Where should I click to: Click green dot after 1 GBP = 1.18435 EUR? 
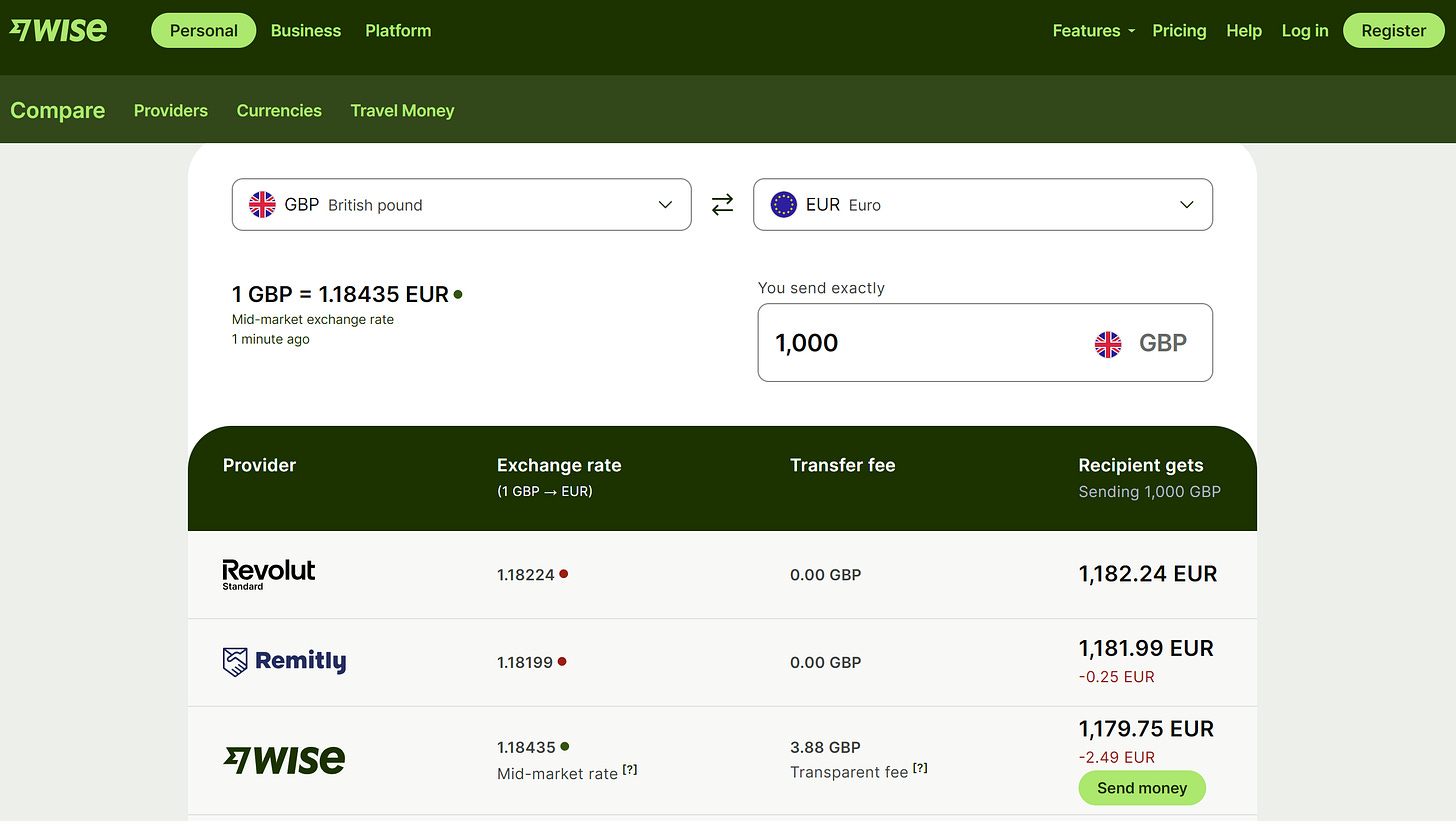tap(458, 294)
